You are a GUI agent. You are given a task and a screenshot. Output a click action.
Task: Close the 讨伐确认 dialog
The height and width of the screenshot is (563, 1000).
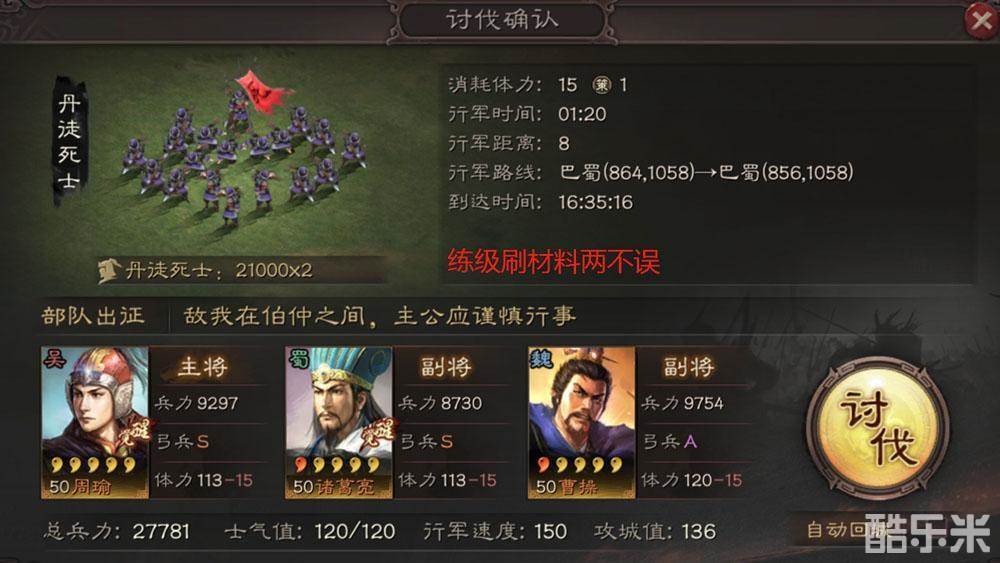coord(981,20)
